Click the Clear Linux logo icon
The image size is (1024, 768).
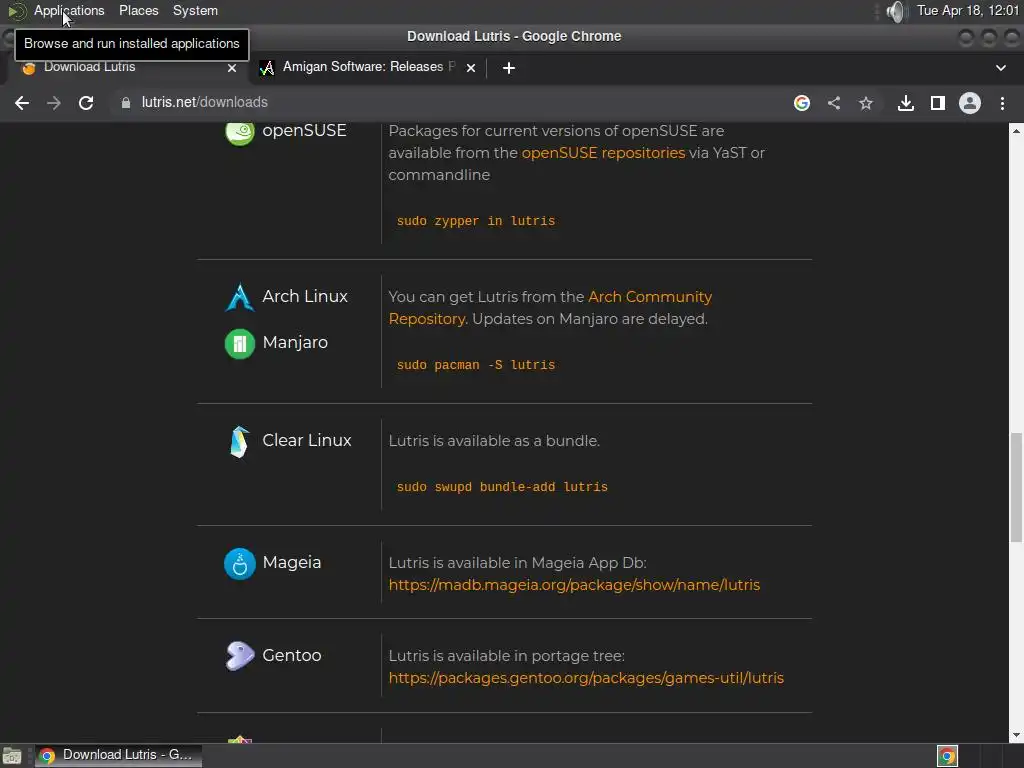[x=240, y=441]
